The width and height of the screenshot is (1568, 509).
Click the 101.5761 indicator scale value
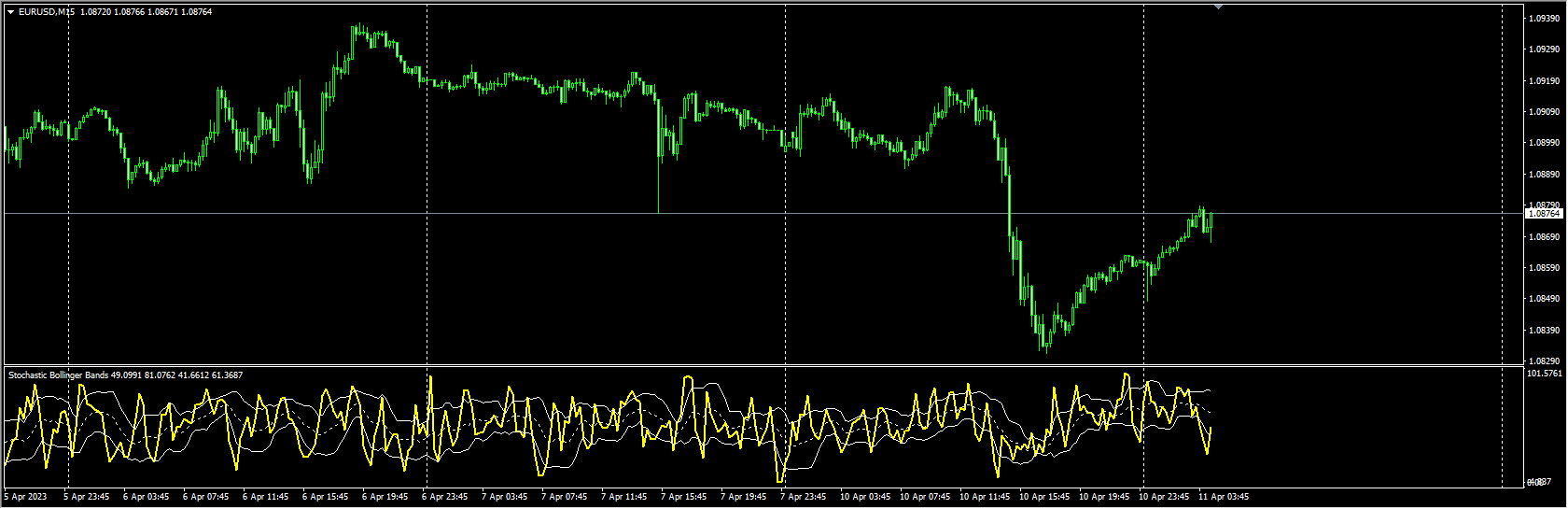pyautogui.click(x=1545, y=374)
